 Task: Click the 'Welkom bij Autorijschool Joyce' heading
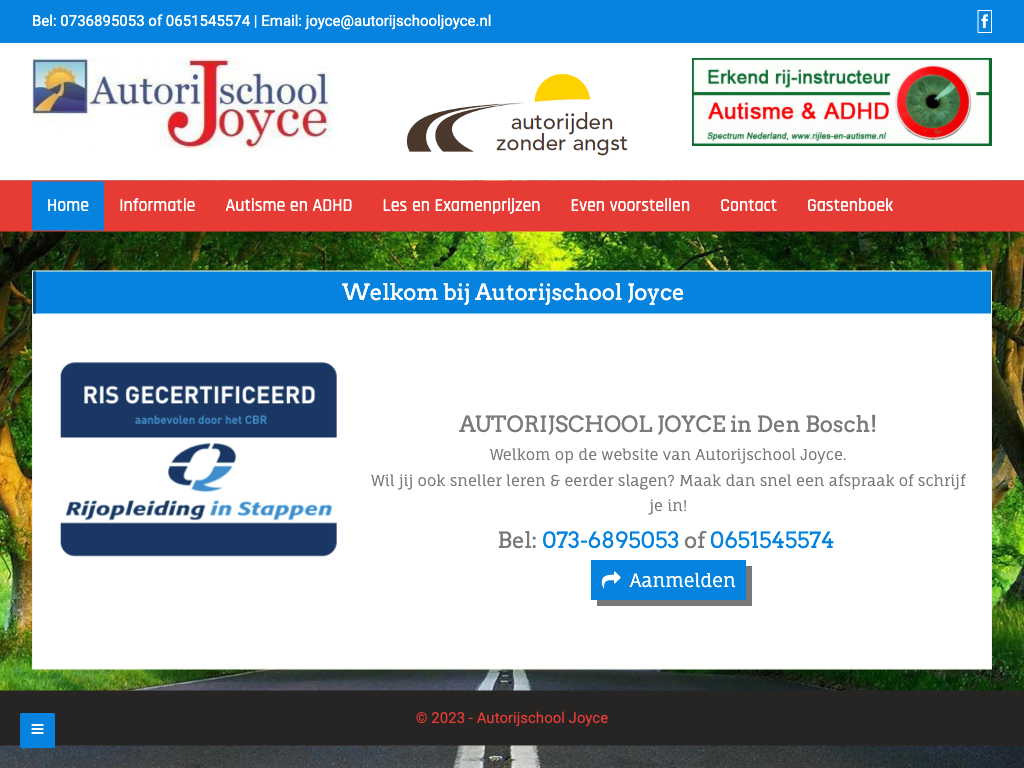[513, 292]
